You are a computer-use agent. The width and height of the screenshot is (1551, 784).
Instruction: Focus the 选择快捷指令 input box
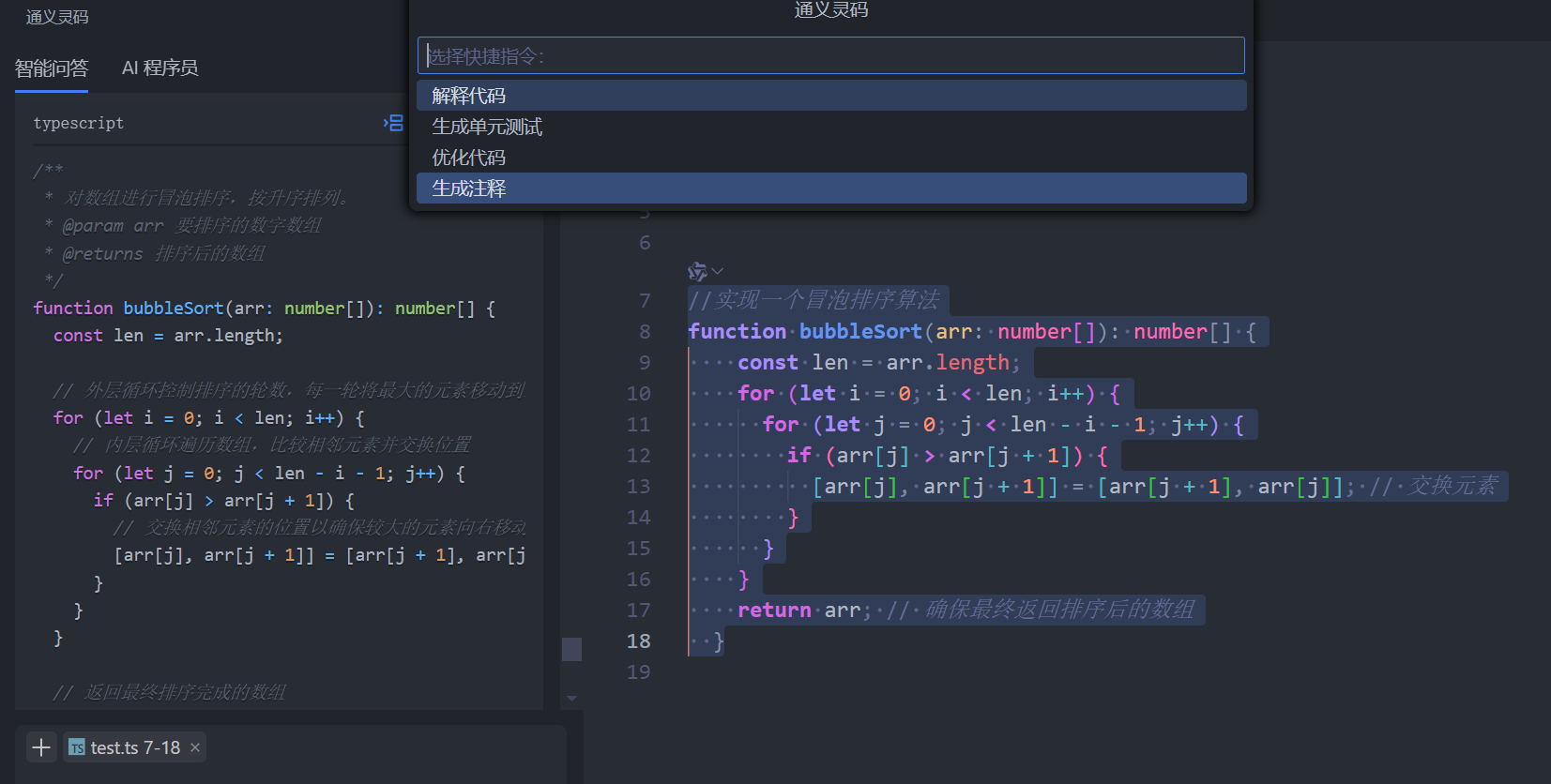[x=831, y=55]
